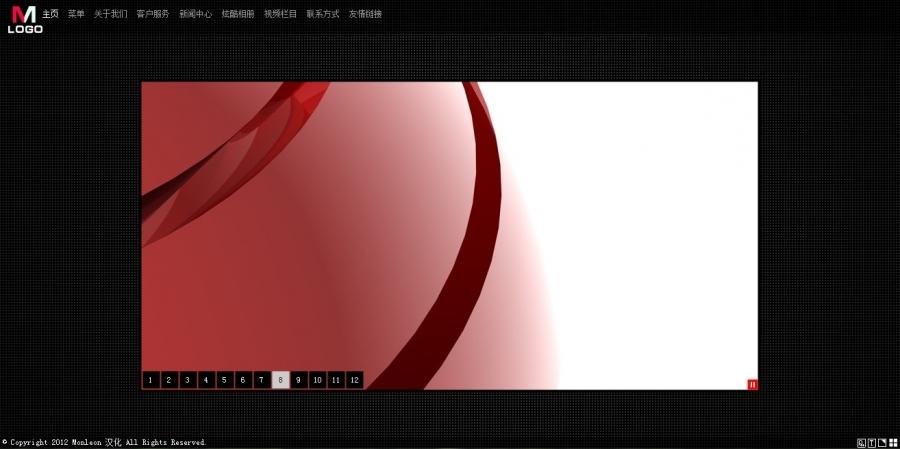Jump to slide 2 in slideshow
This screenshot has height=449, width=900.
(x=169, y=380)
